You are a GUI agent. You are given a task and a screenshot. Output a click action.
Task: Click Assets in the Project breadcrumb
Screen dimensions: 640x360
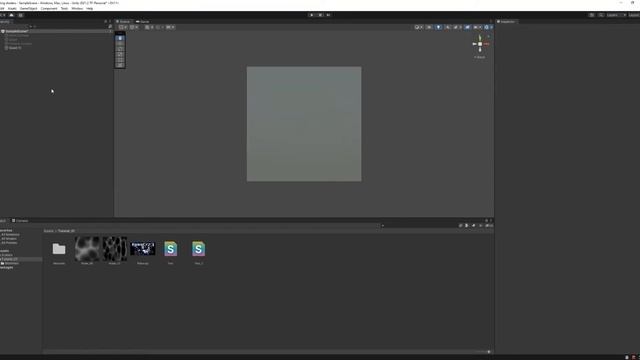pyautogui.click(x=49, y=231)
